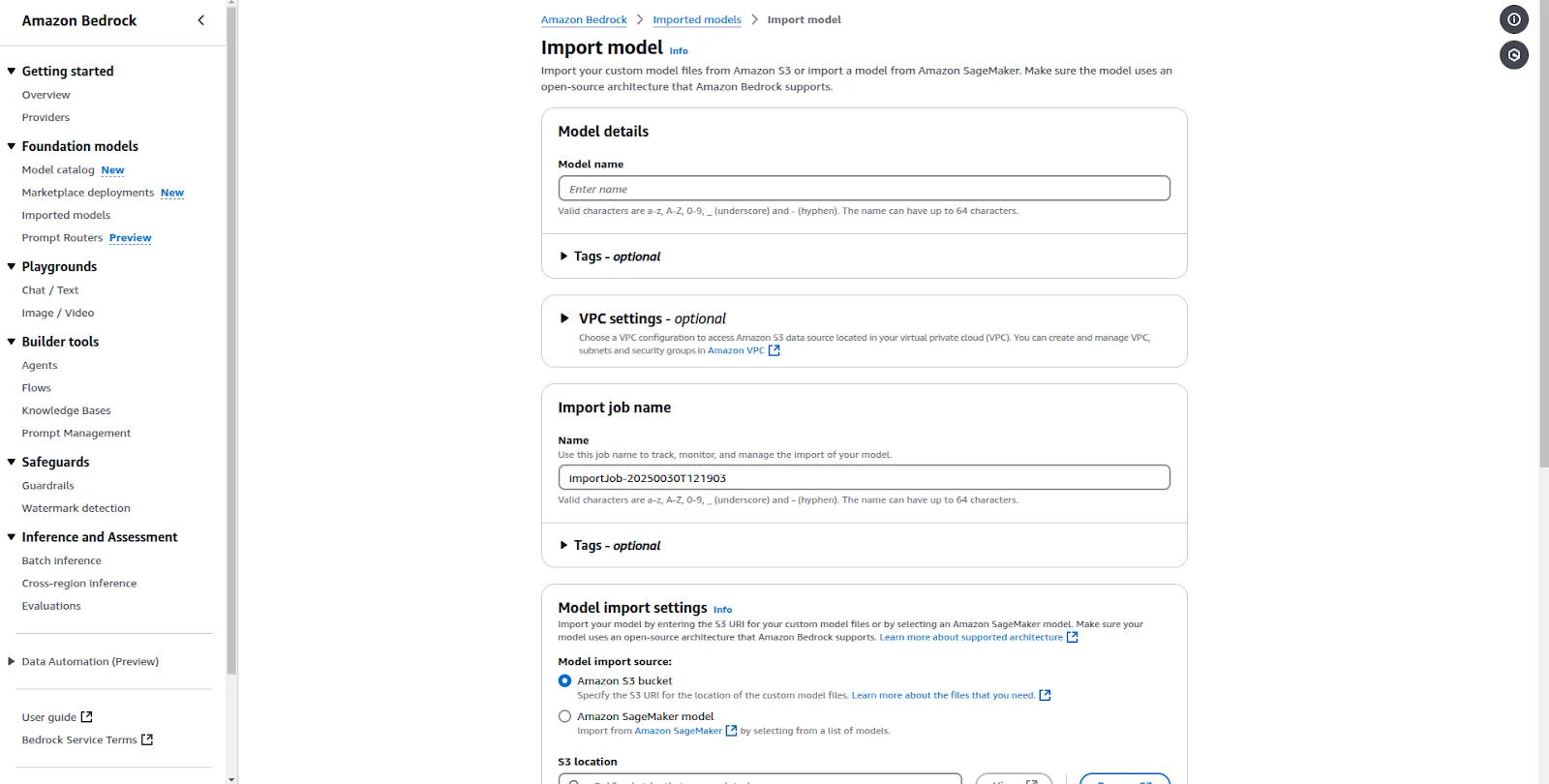
Task: Go to Guardrails in sidebar
Action: (x=47, y=486)
